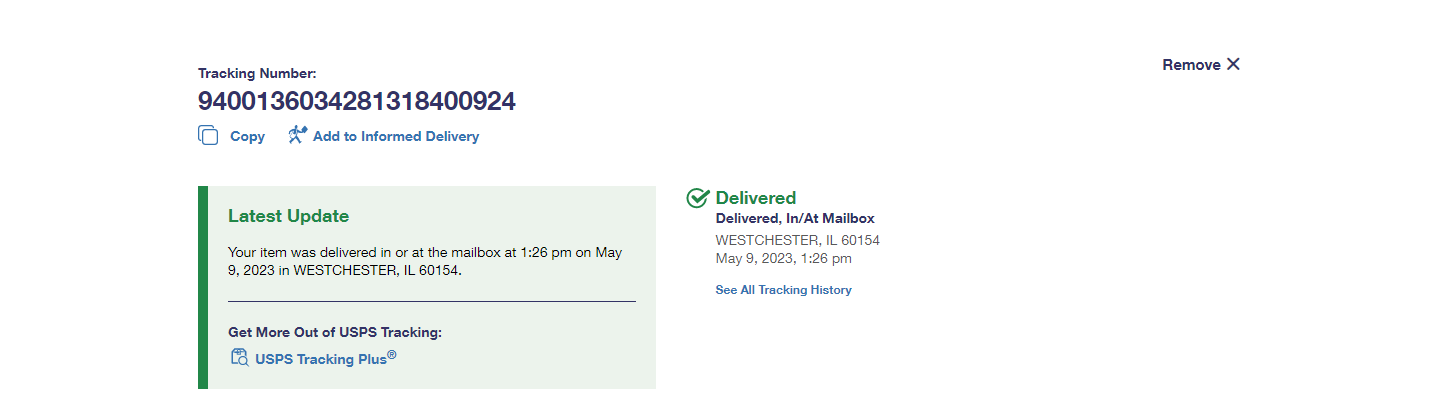Viewport: 1455px width, 408px height.
Task: Click the Remove text button
Action: pyautogui.click(x=1191, y=65)
